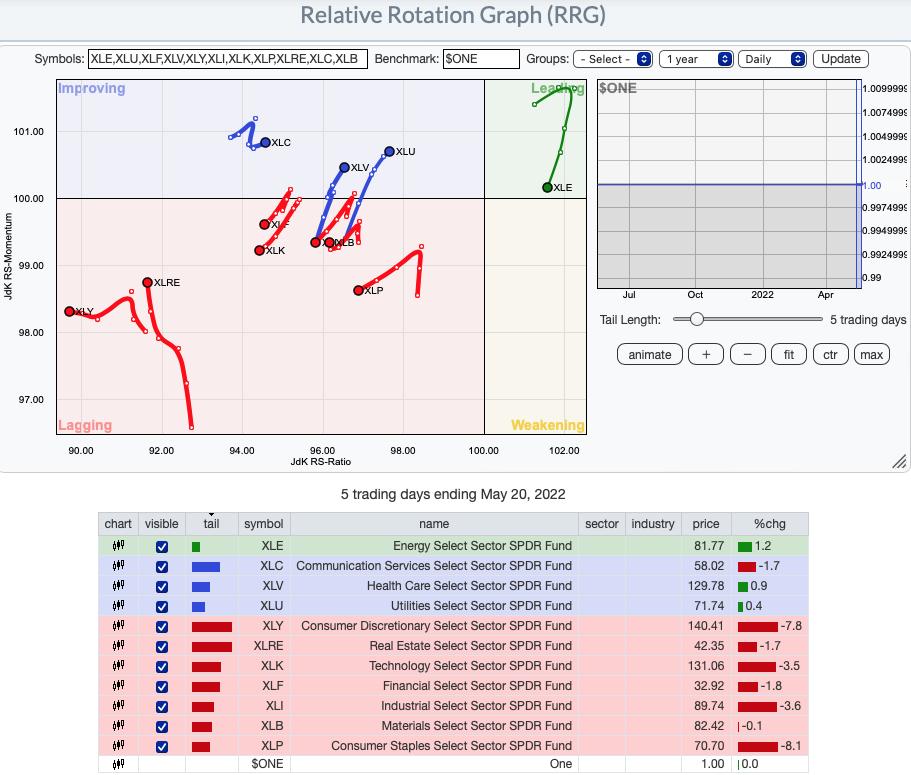The height and width of the screenshot is (775, 911).
Task: Sort table by symbol column header
Action: pyautogui.click(x=263, y=524)
